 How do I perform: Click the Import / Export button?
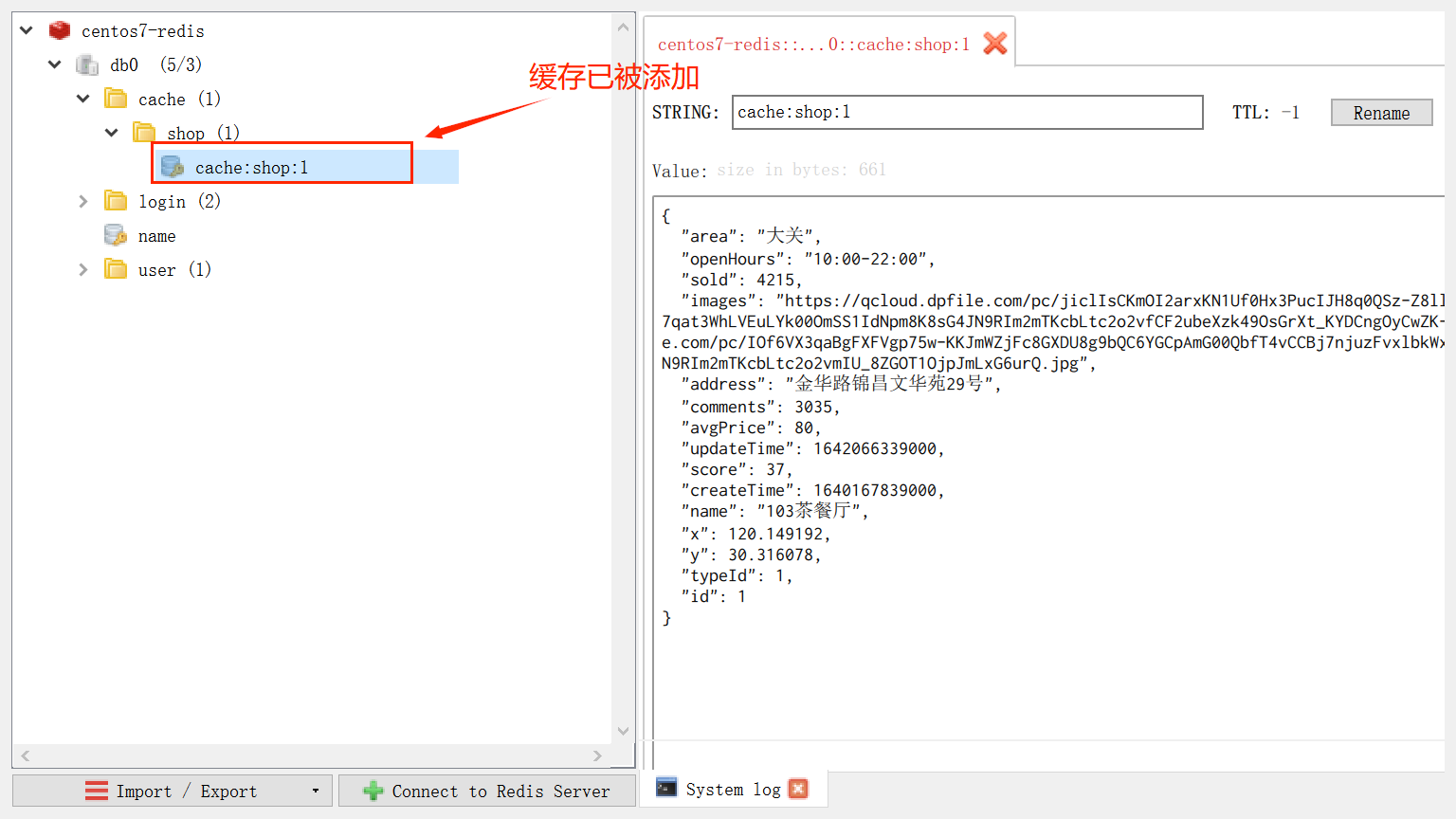(x=173, y=791)
